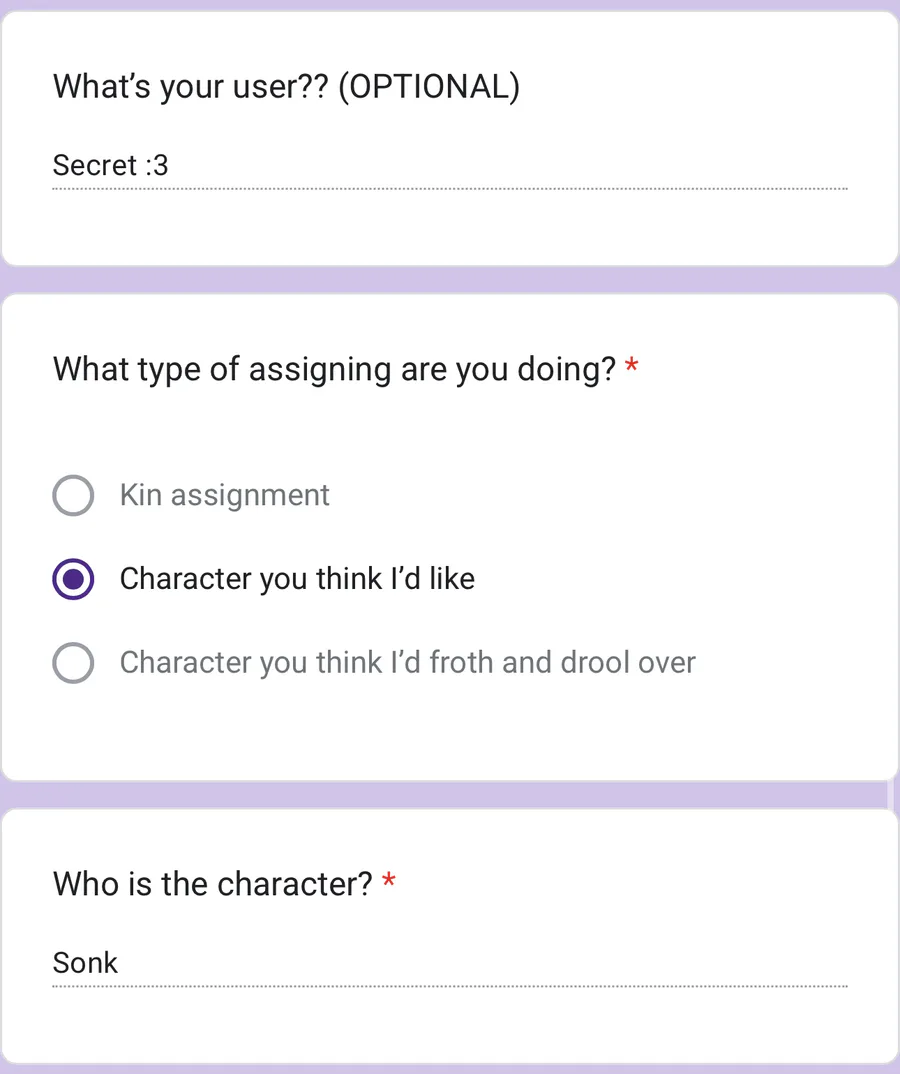Click the word 'Sonk' in the answer
This screenshot has width=900, height=1074.
pyautogui.click(x=85, y=963)
